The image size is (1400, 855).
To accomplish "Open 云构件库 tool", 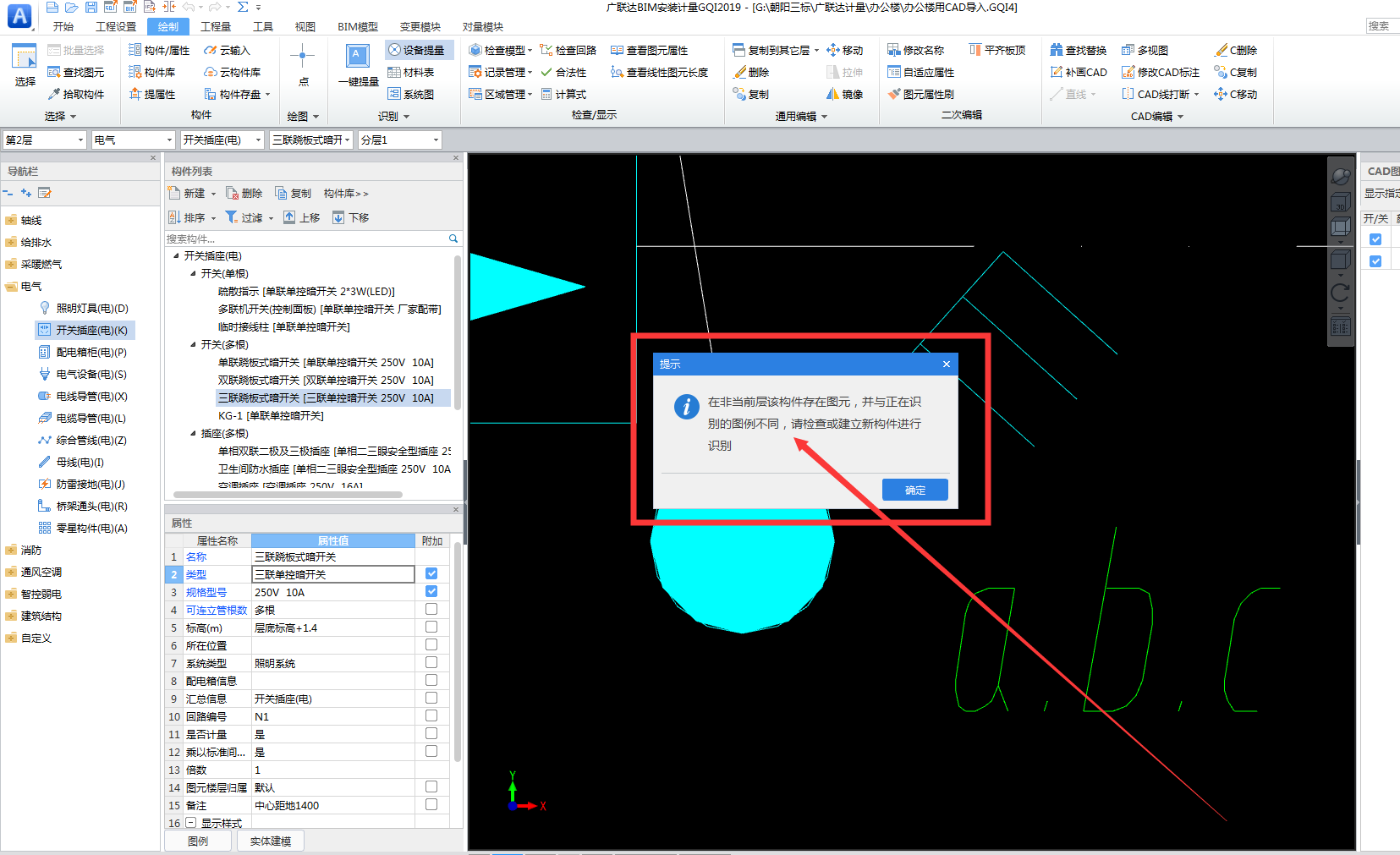I will click(x=233, y=72).
